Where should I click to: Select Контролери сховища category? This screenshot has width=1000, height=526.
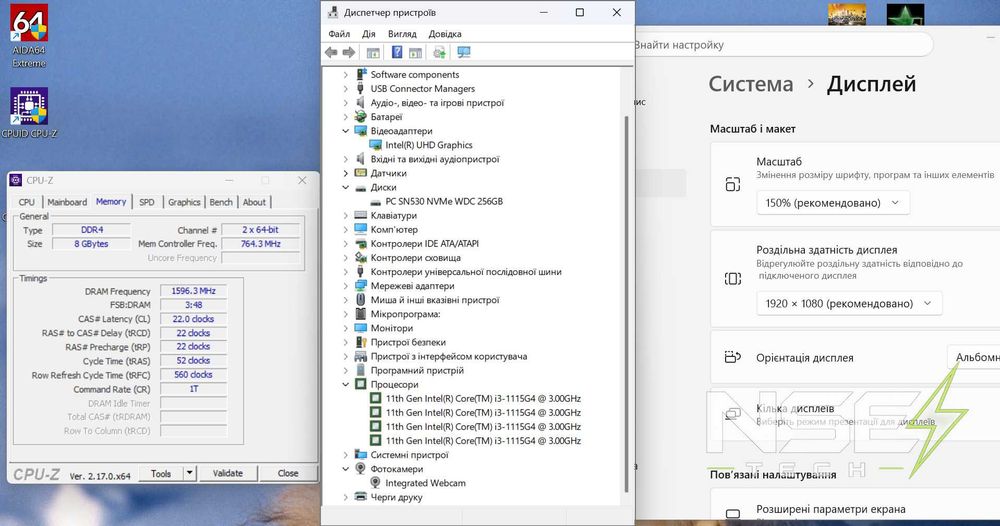click(x=415, y=258)
